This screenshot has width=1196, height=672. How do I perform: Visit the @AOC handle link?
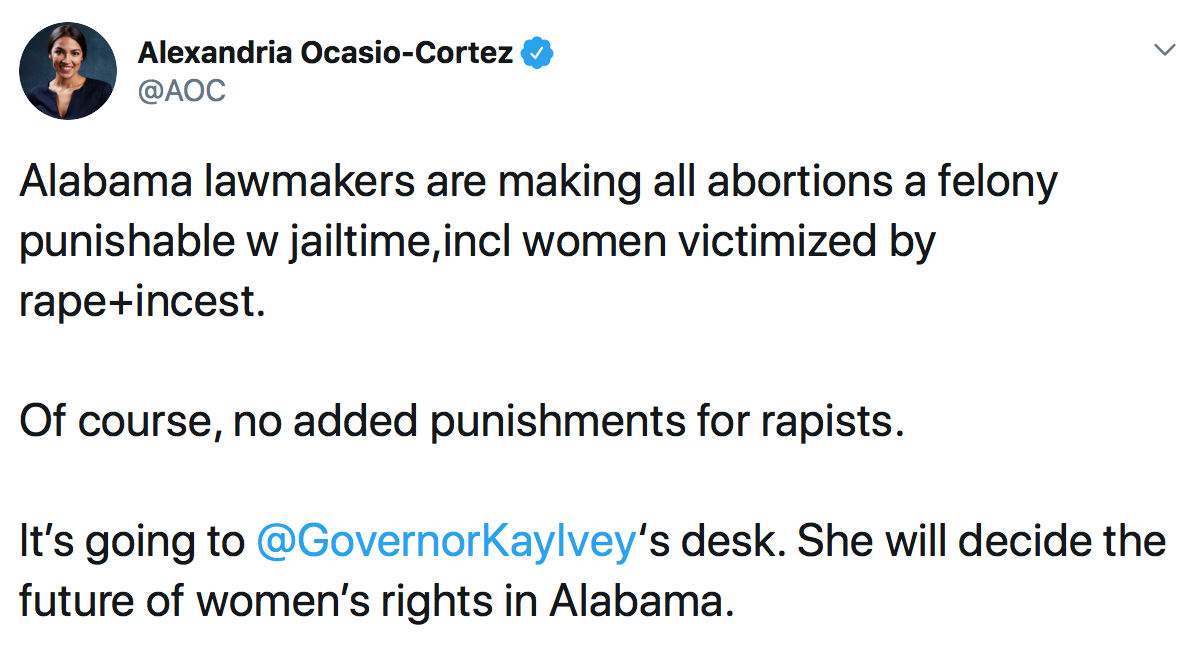[x=182, y=91]
